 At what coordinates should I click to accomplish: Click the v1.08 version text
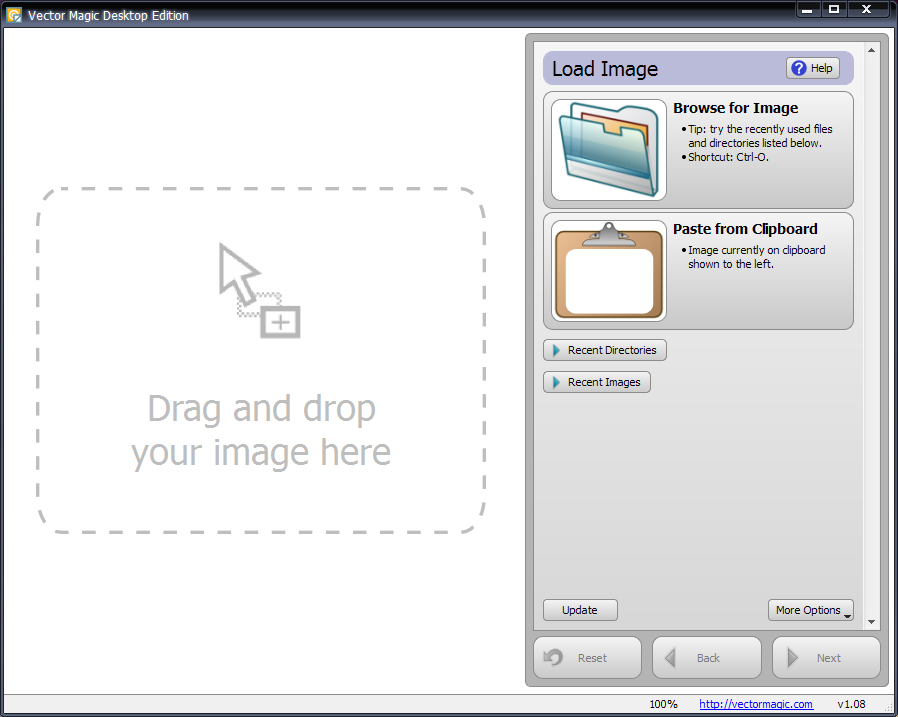click(851, 704)
